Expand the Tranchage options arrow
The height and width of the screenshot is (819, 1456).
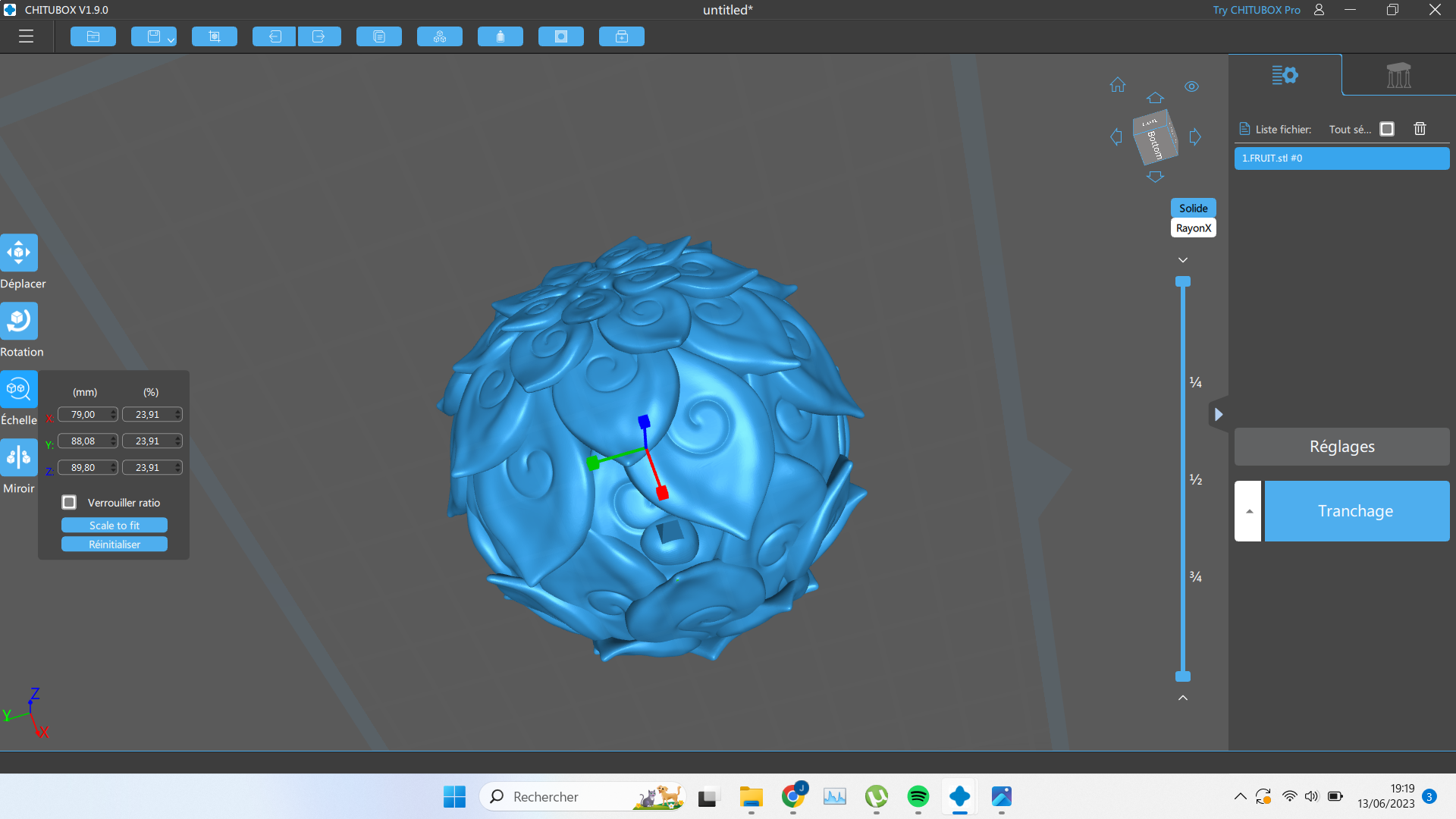click(x=1248, y=511)
